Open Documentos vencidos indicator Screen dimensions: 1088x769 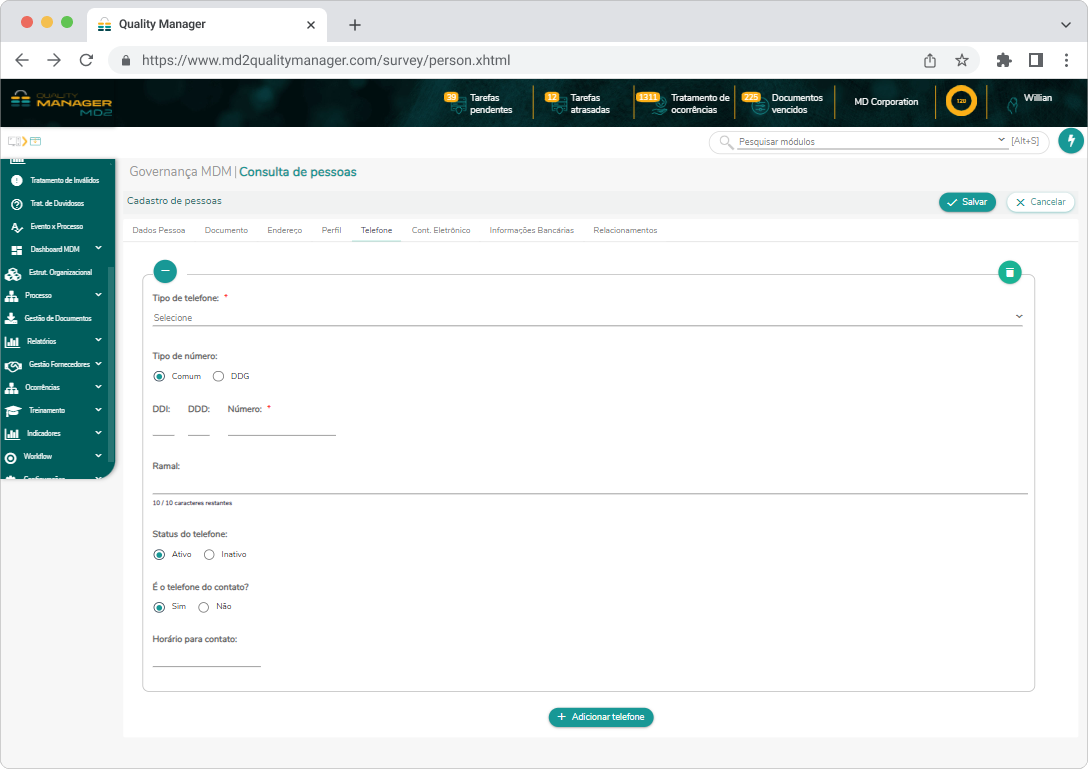(x=785, y=103)
